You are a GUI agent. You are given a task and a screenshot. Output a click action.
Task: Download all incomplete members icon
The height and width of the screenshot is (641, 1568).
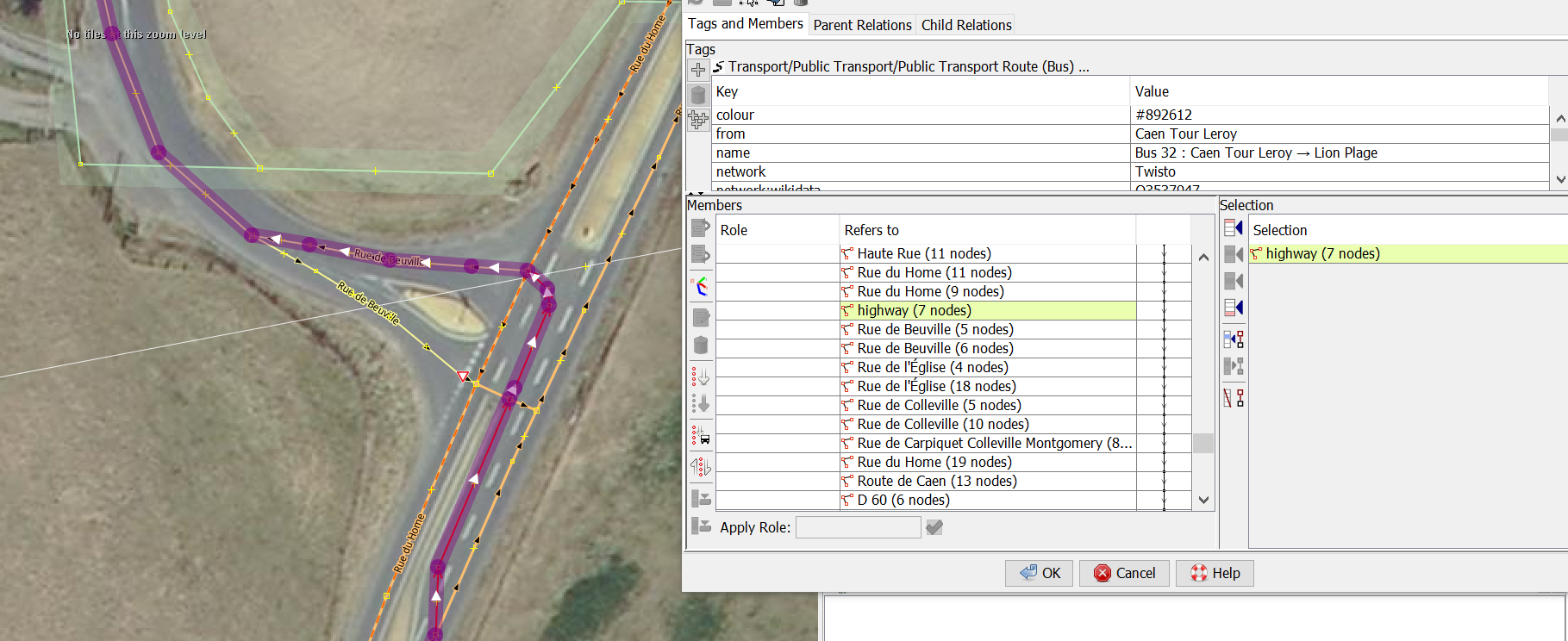coord(701,377)
